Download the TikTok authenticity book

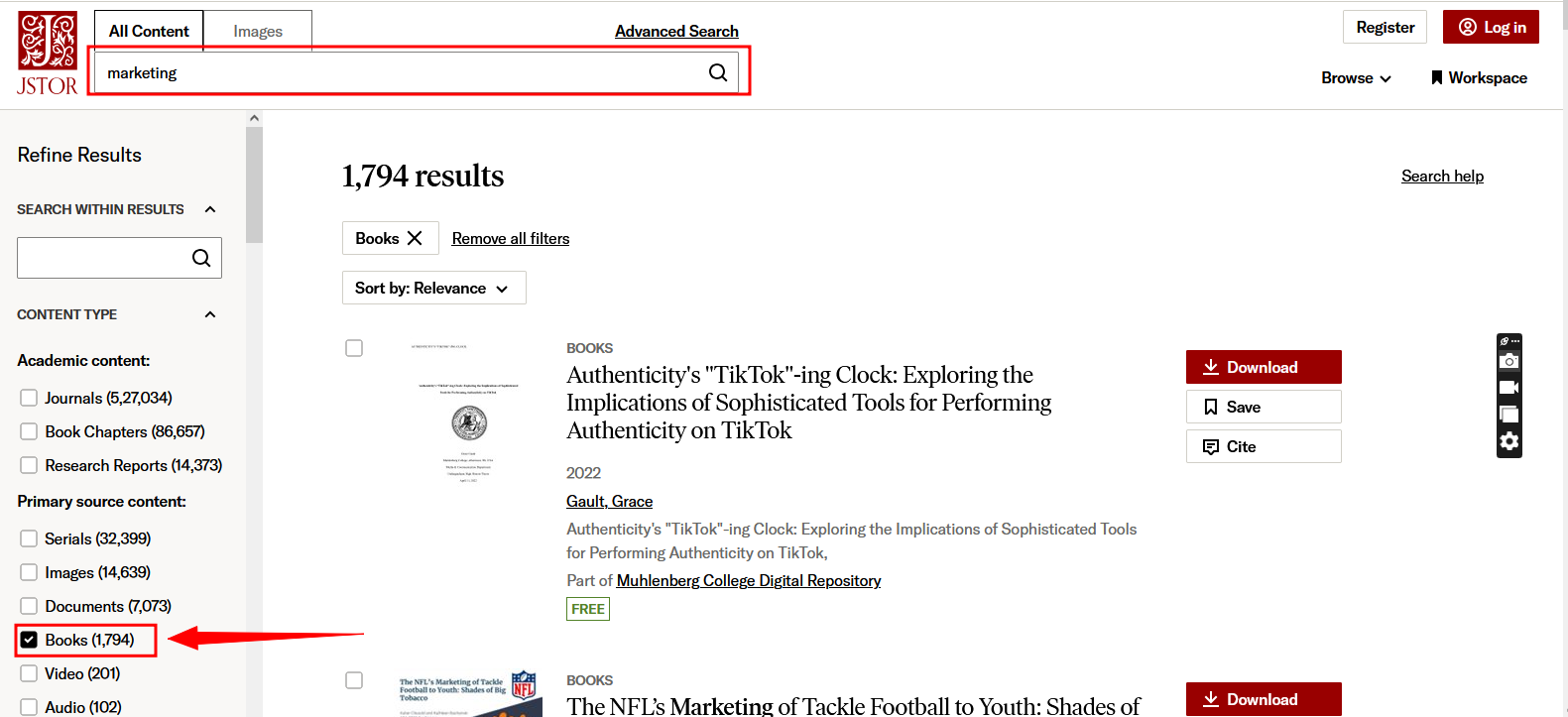tap(1263, 367)
